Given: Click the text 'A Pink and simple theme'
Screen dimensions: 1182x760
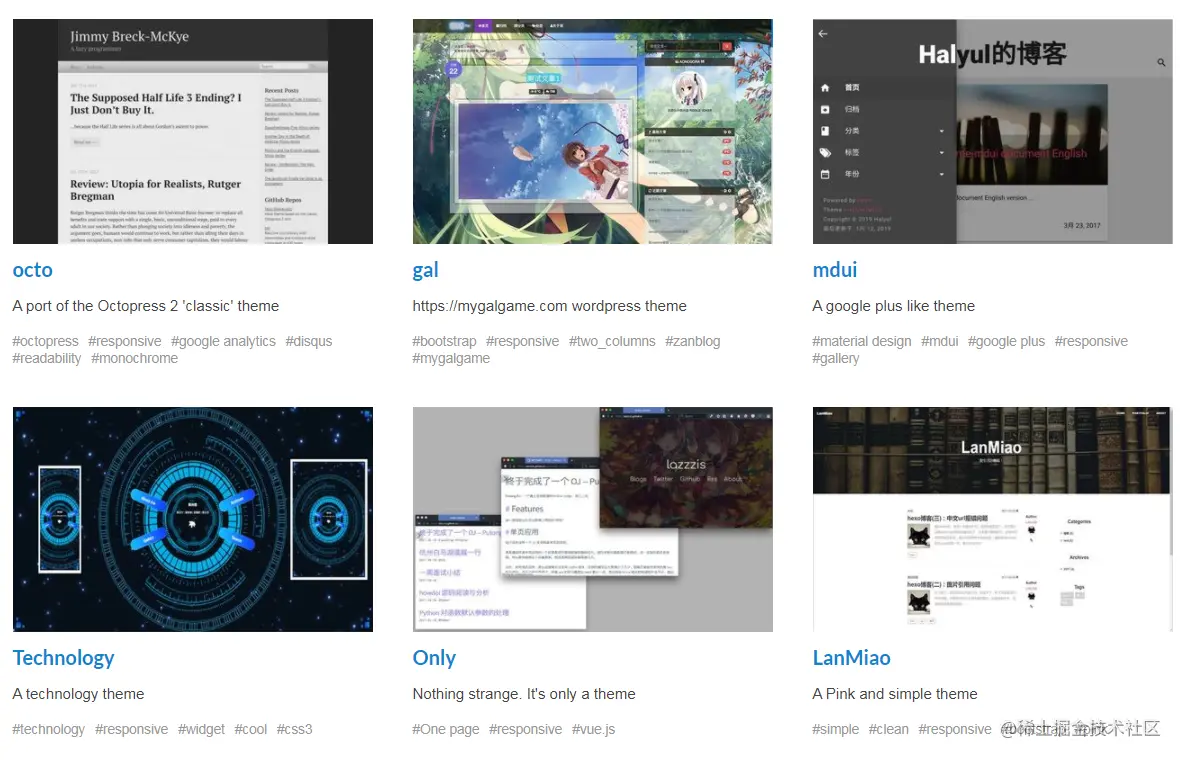Looking at the screenshot, I should tap(895, 694).
